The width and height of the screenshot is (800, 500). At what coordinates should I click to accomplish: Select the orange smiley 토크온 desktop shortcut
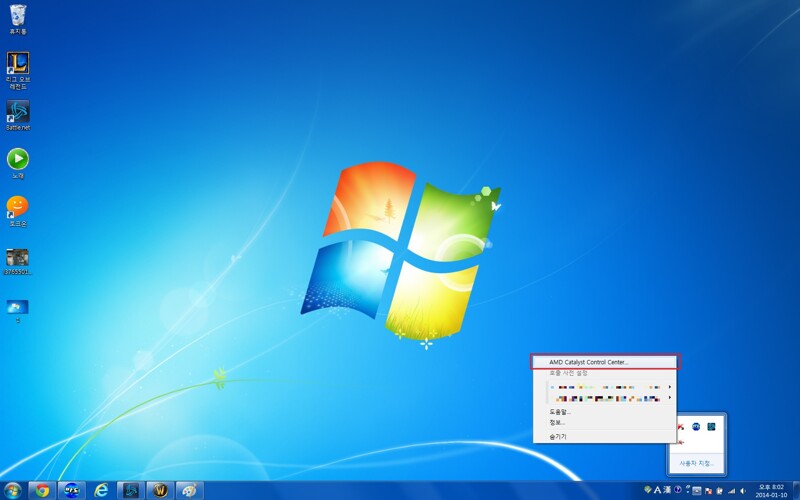[x=18, y=211]
